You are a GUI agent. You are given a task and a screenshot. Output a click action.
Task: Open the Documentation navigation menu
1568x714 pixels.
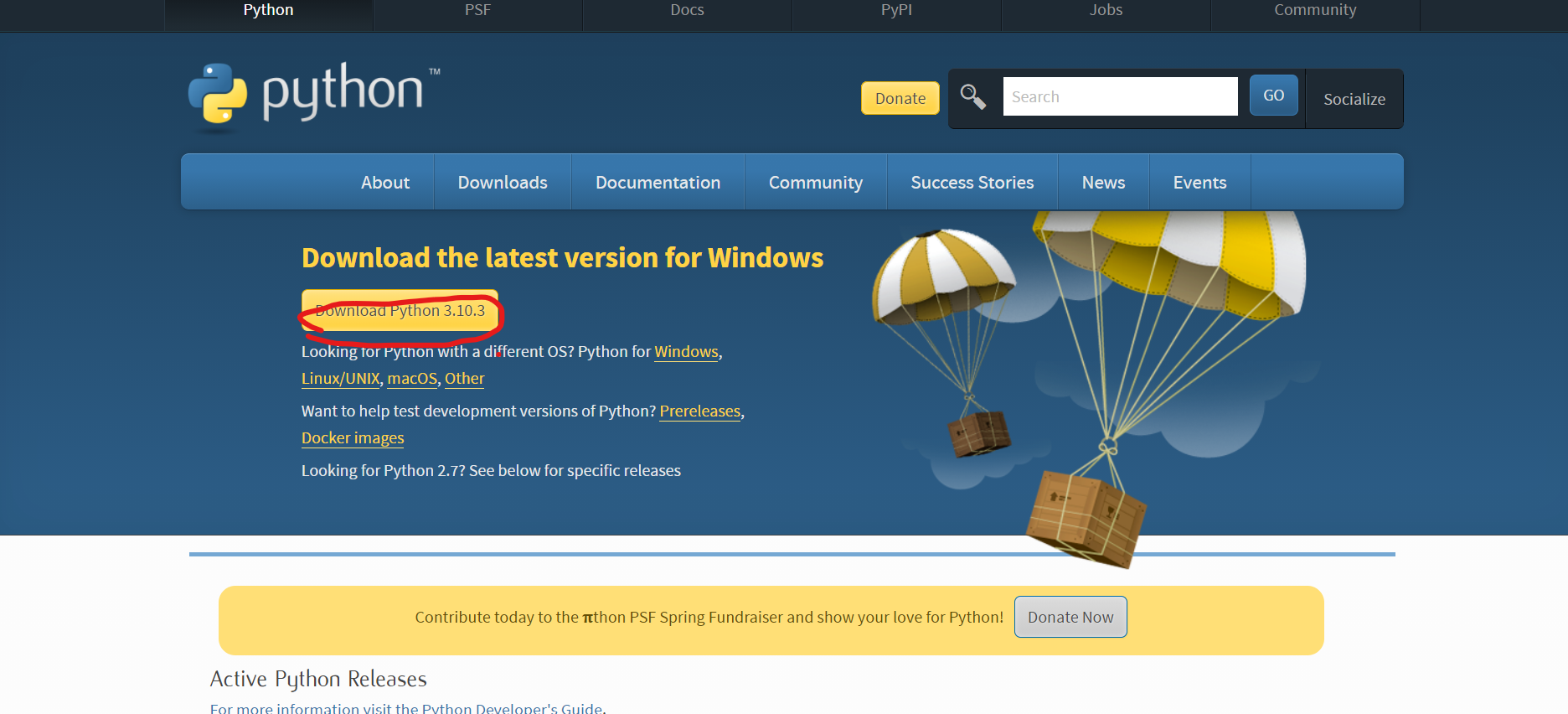[658, 182]
